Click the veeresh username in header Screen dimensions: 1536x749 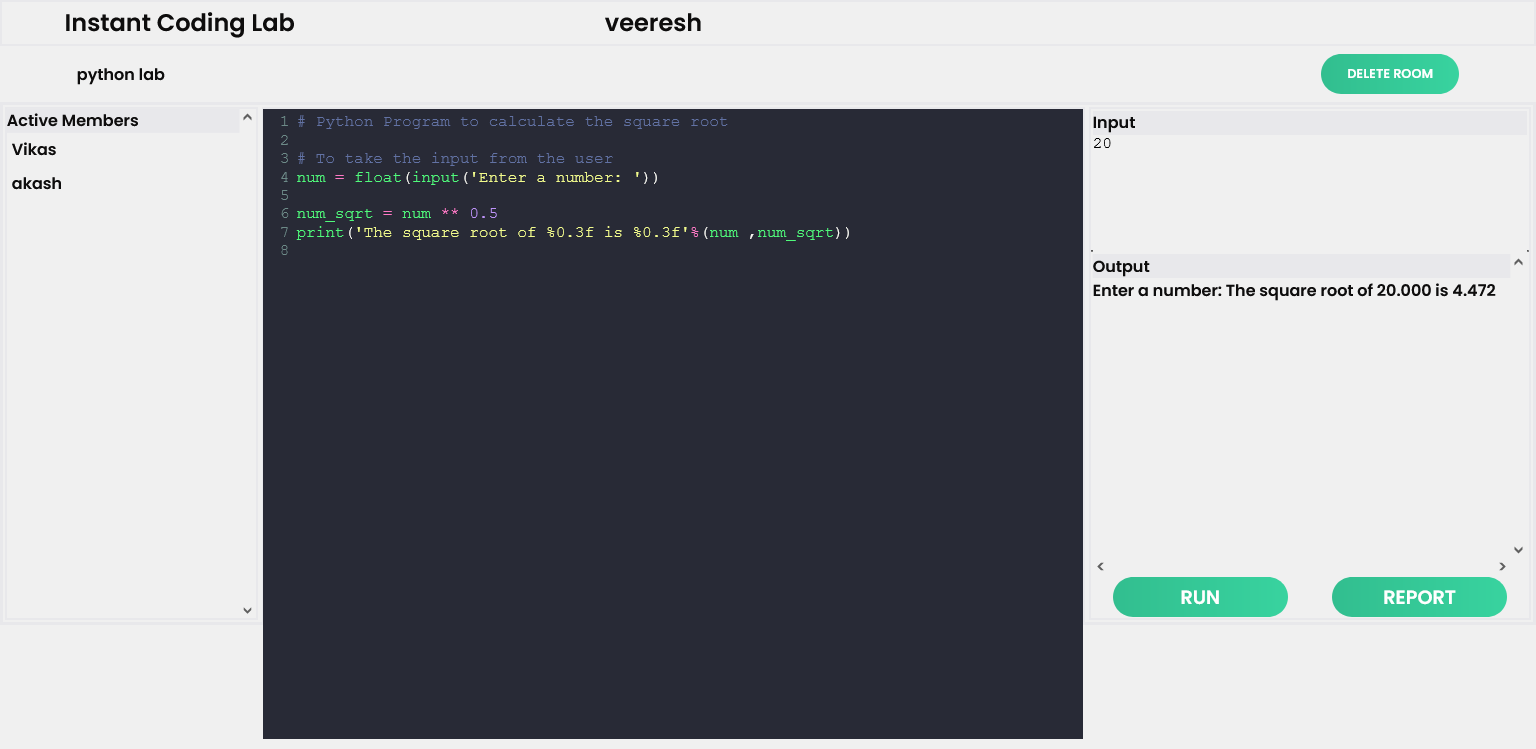coord(653,23)
